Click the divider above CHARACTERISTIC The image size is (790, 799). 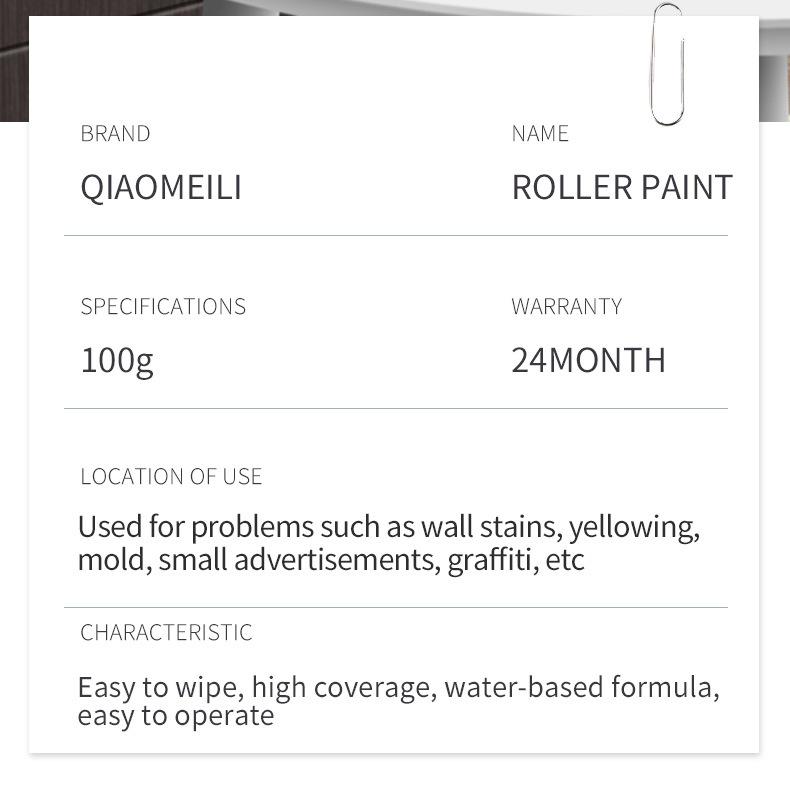[x=396, y=607]
